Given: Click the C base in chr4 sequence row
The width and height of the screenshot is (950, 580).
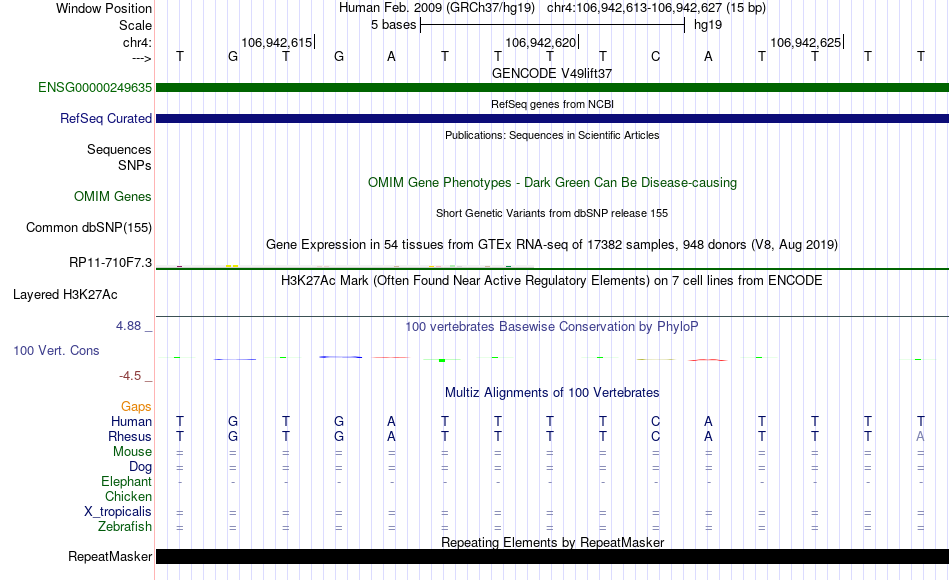Looking at the screenshot, I should click(656, 56).
